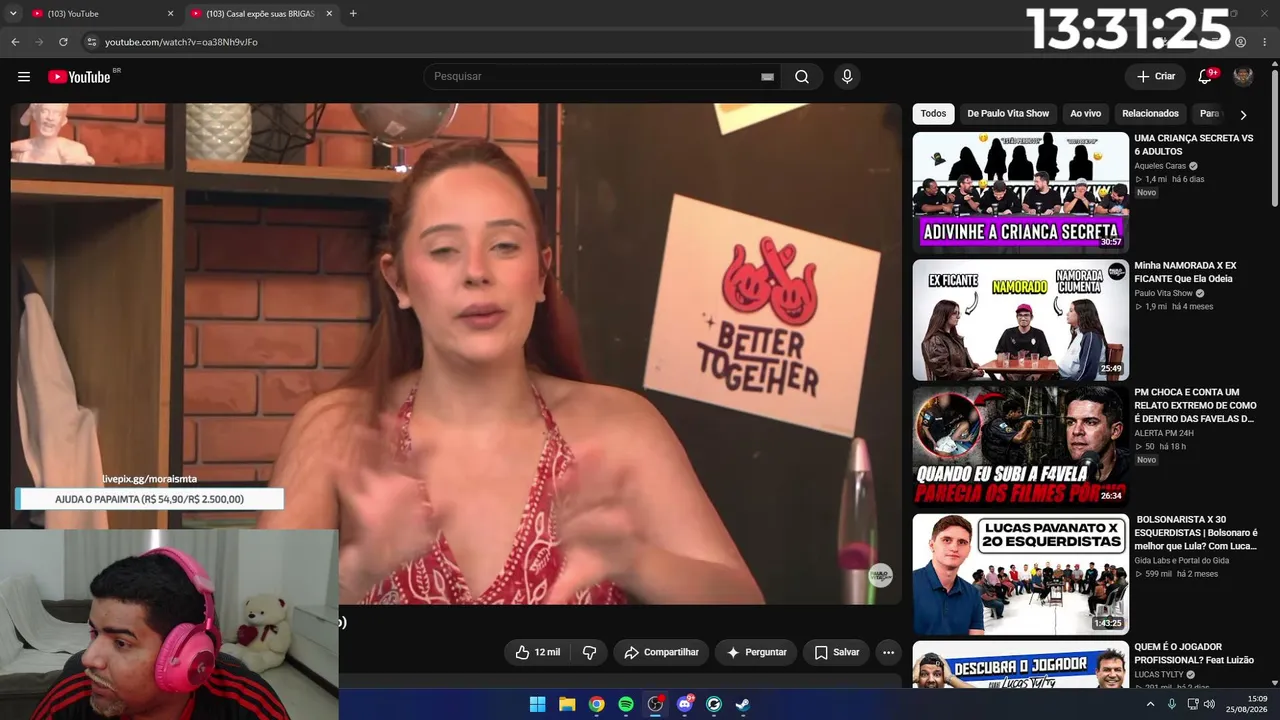The width and height of the screenshot is (1280, 720).
Task: Open the taskbar volume control
Action: pyautogui.click(x=1209, y=704)
